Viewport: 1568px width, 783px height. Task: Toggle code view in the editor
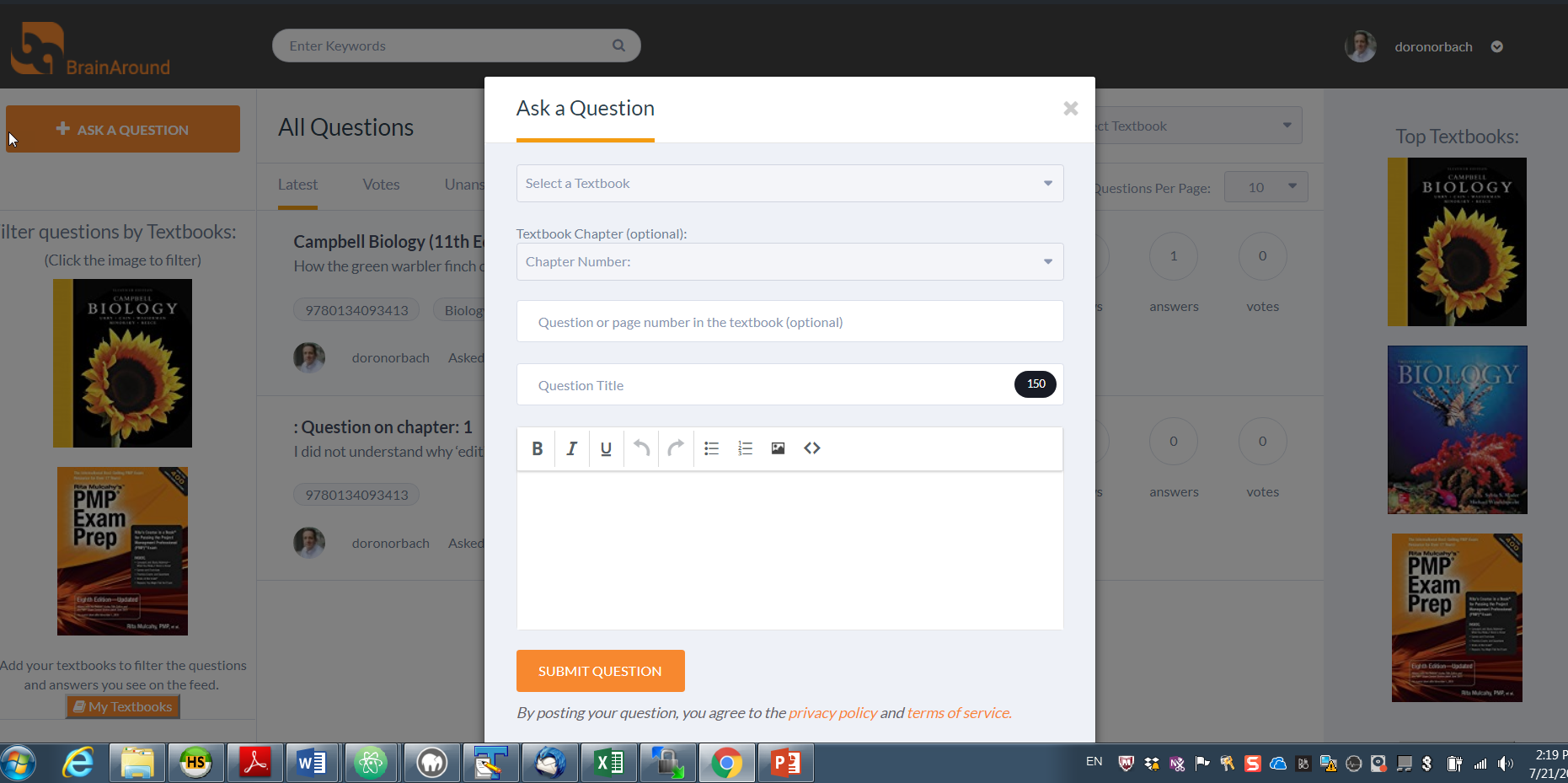pos(812,448)
